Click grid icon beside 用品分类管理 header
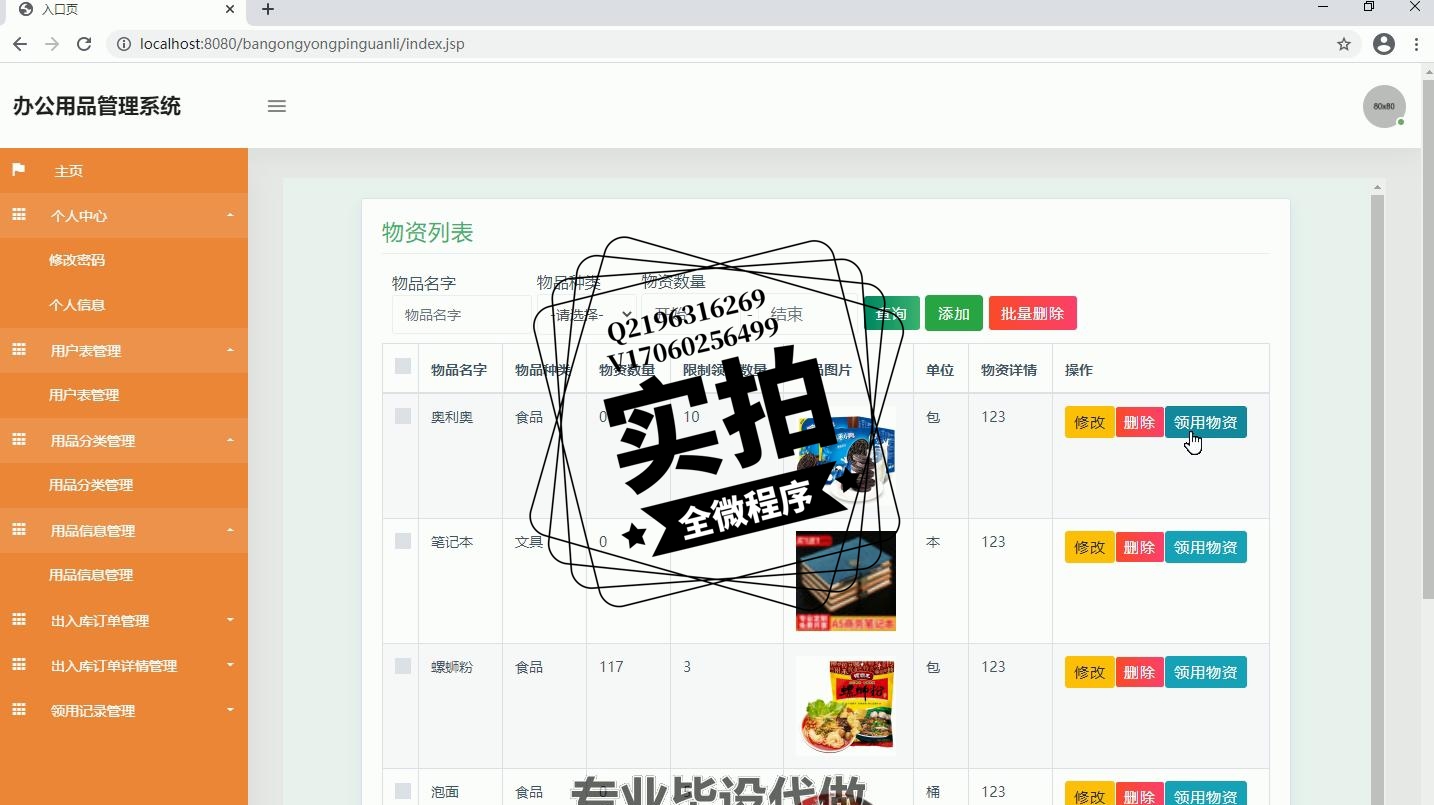This screenshot has height=805, width=1434. point(18,440)
